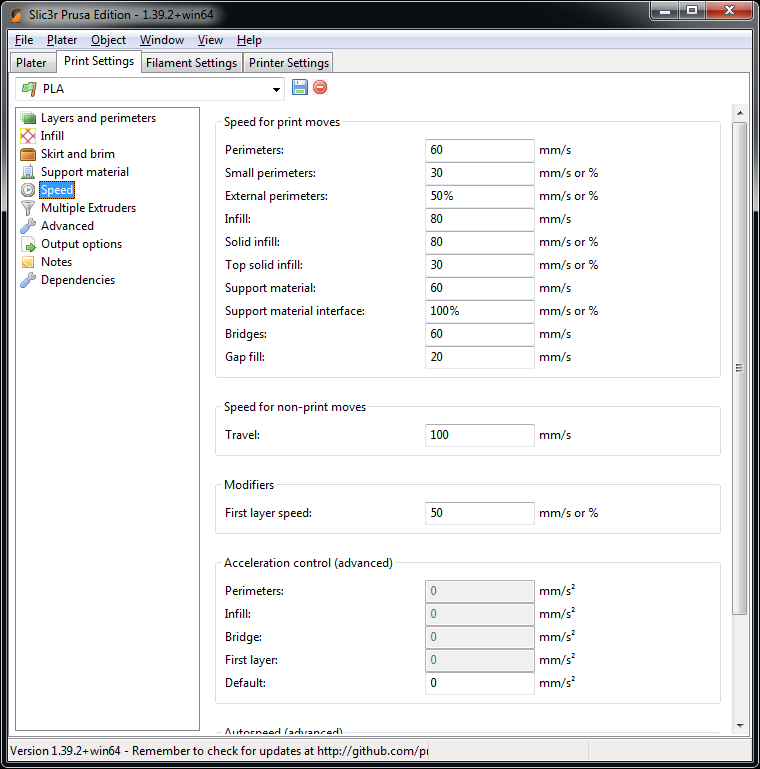Click the Slic3r app logo in title bar
Viewport: 760px width, 769px height.
point(16,15)
